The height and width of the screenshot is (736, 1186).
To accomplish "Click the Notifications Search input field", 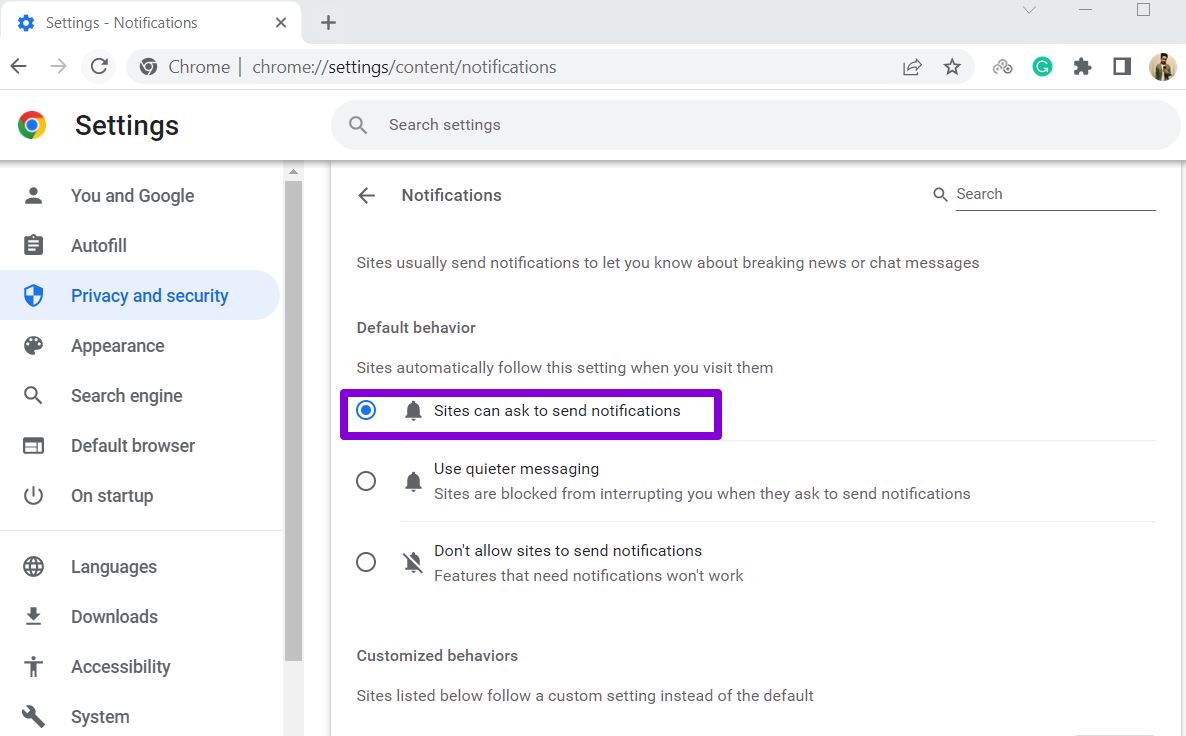I will click(1055, 194).
